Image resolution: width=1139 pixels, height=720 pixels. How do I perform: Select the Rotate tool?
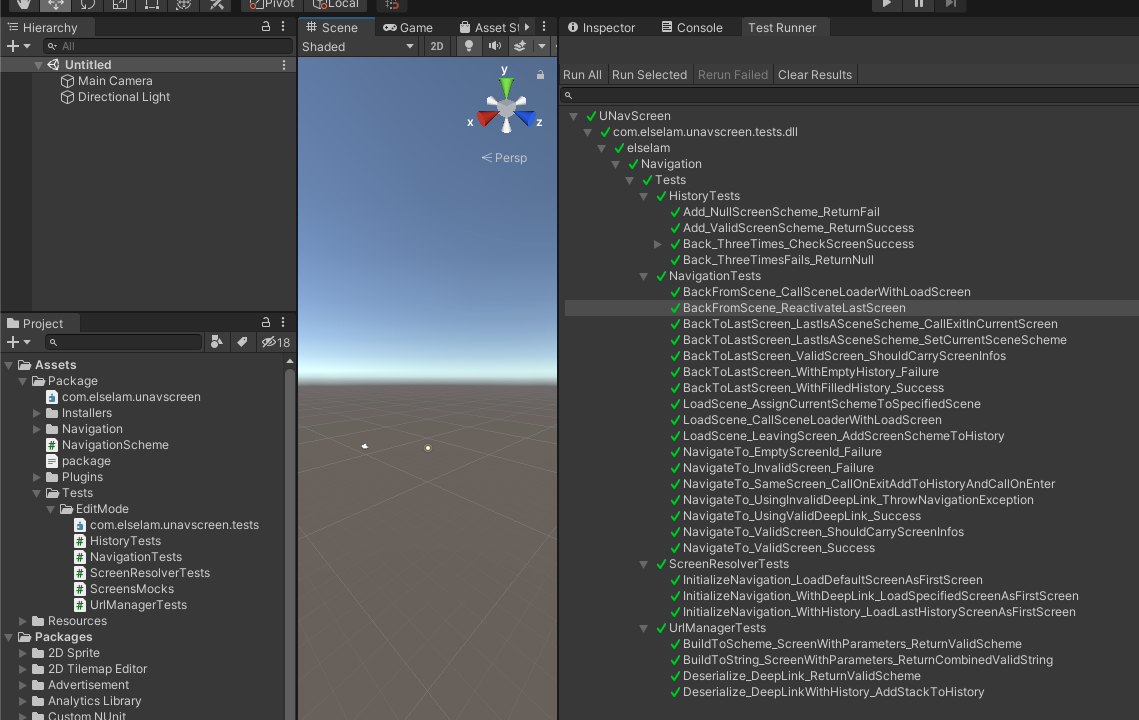pyautogui.click(x=88, y=4)
